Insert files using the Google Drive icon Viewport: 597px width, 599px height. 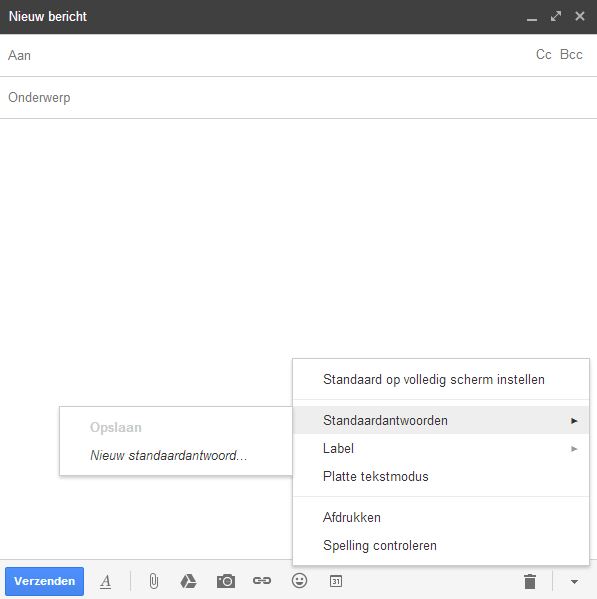click(188, 581)
